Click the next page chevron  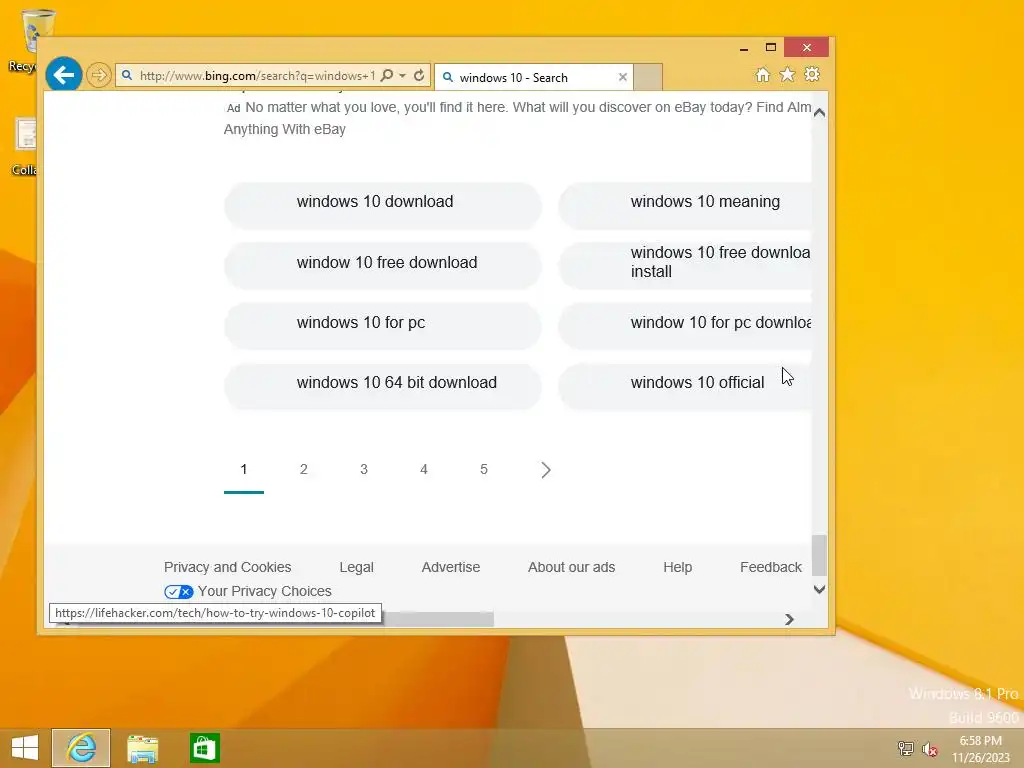tap(546, 470)
